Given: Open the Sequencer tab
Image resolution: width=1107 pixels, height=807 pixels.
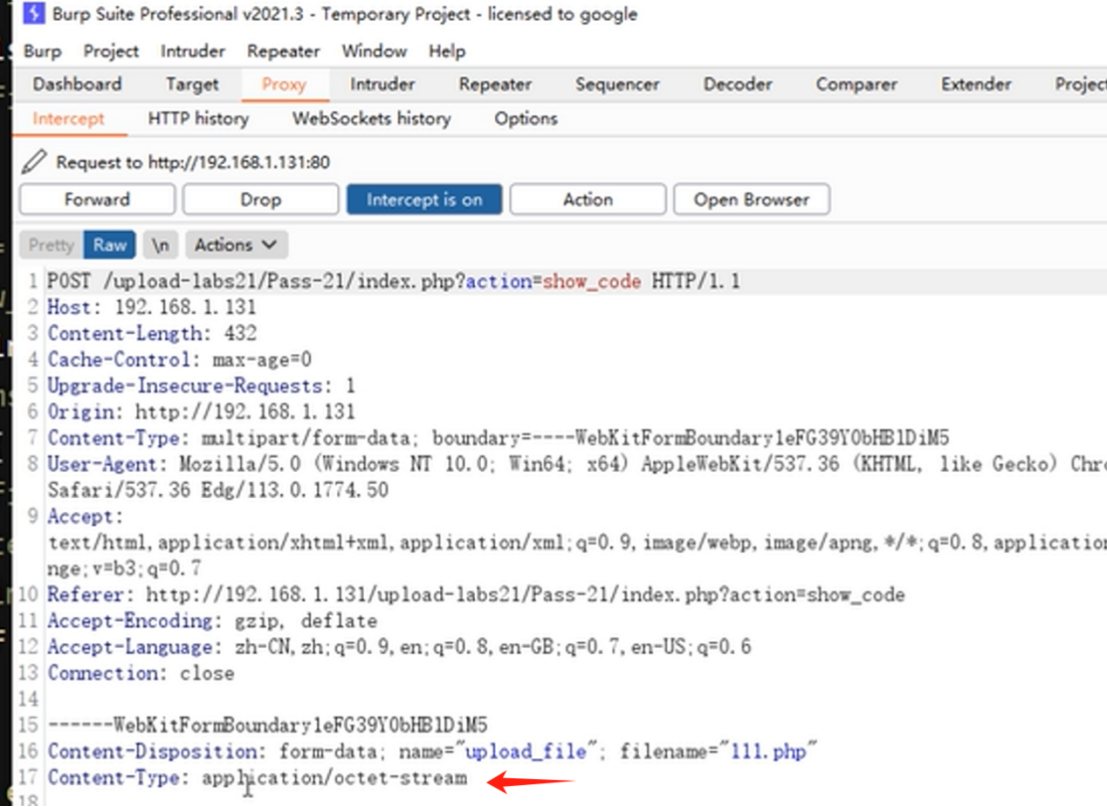Looking at the screenshot, I should (x=617, y=84).
